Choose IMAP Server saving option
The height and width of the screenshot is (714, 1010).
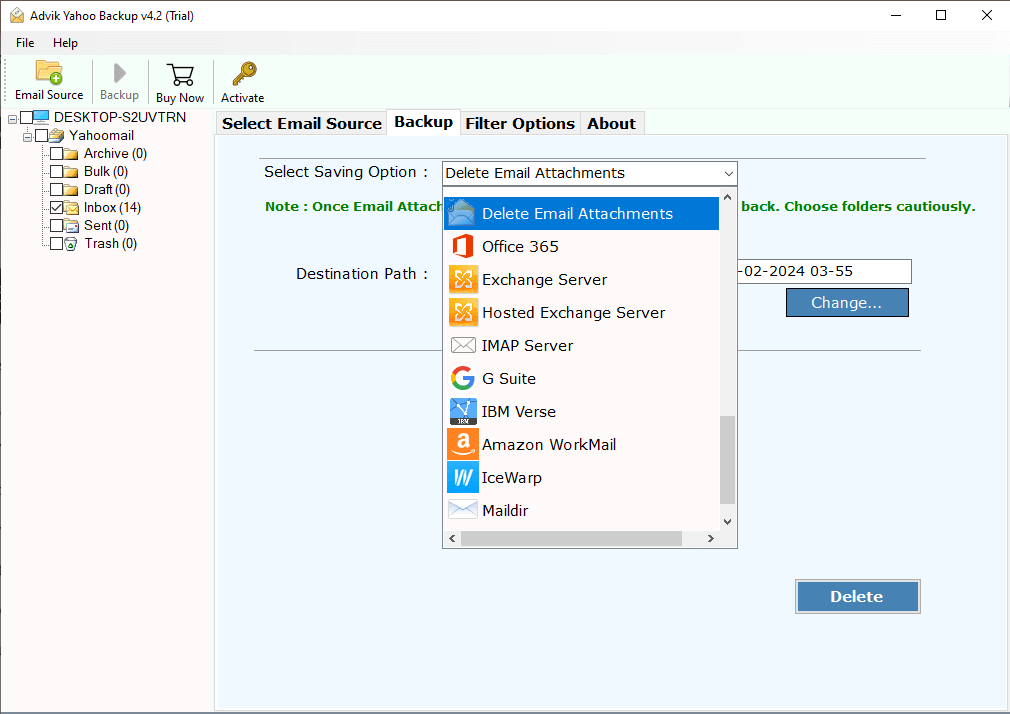[581, 345]
